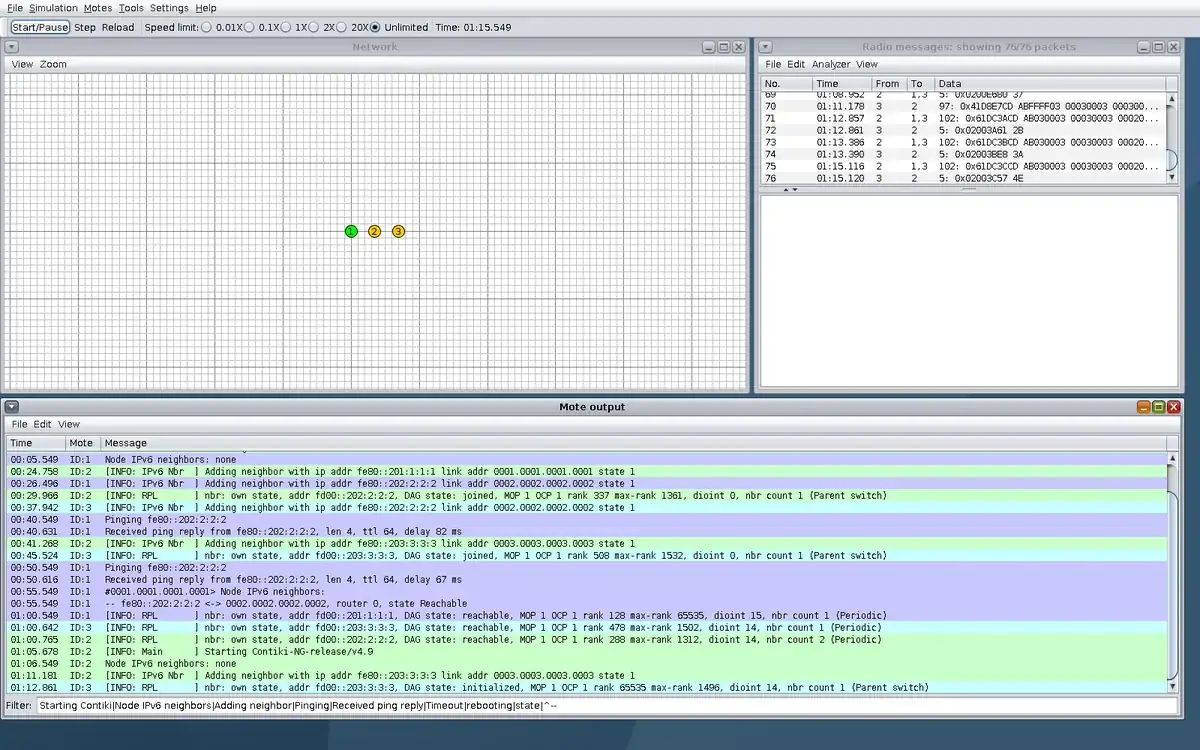The height and width of the screenshot is (750, 1200).
Task: Select radio packet number 76
Action: coord(964,178)
